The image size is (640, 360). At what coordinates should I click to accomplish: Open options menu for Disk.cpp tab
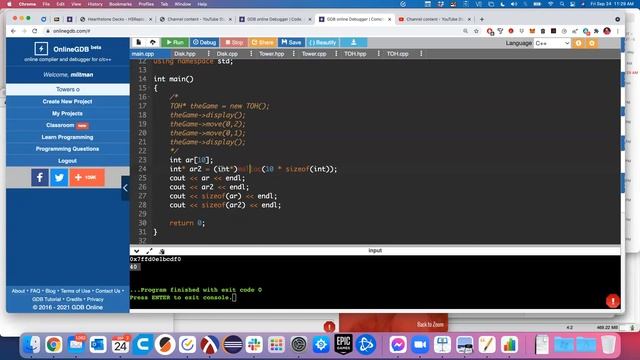251,54
